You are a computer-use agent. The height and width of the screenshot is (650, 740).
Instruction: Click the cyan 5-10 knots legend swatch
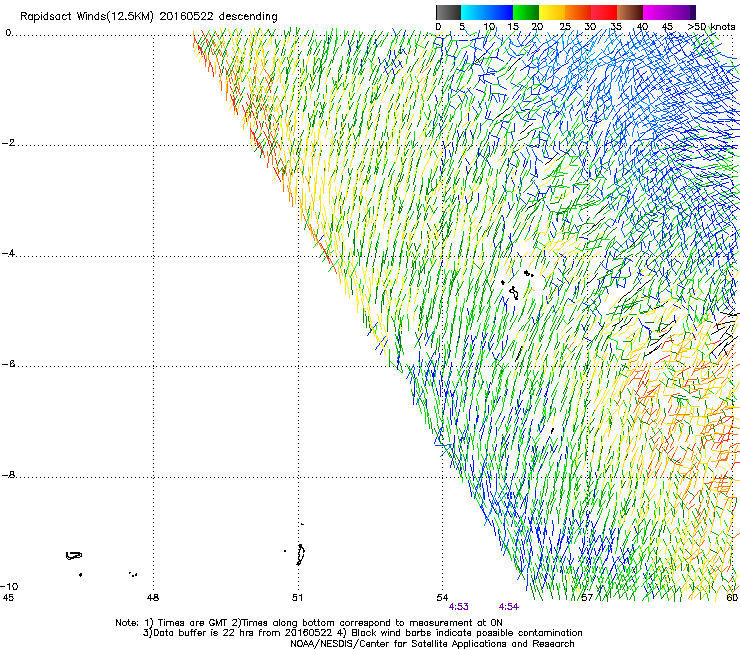tap(474, 12)
